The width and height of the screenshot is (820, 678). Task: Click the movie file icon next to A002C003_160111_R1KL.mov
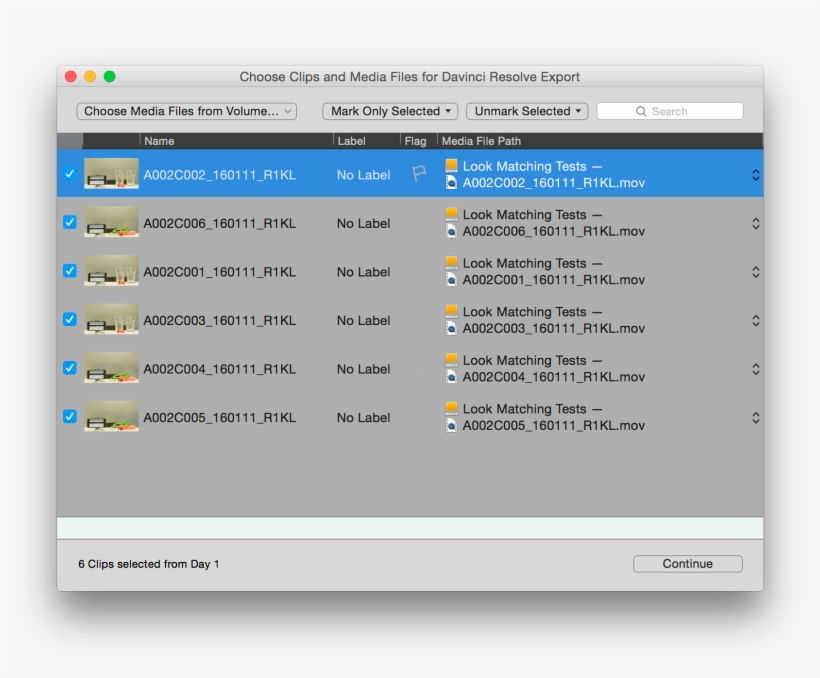(452, 329)
